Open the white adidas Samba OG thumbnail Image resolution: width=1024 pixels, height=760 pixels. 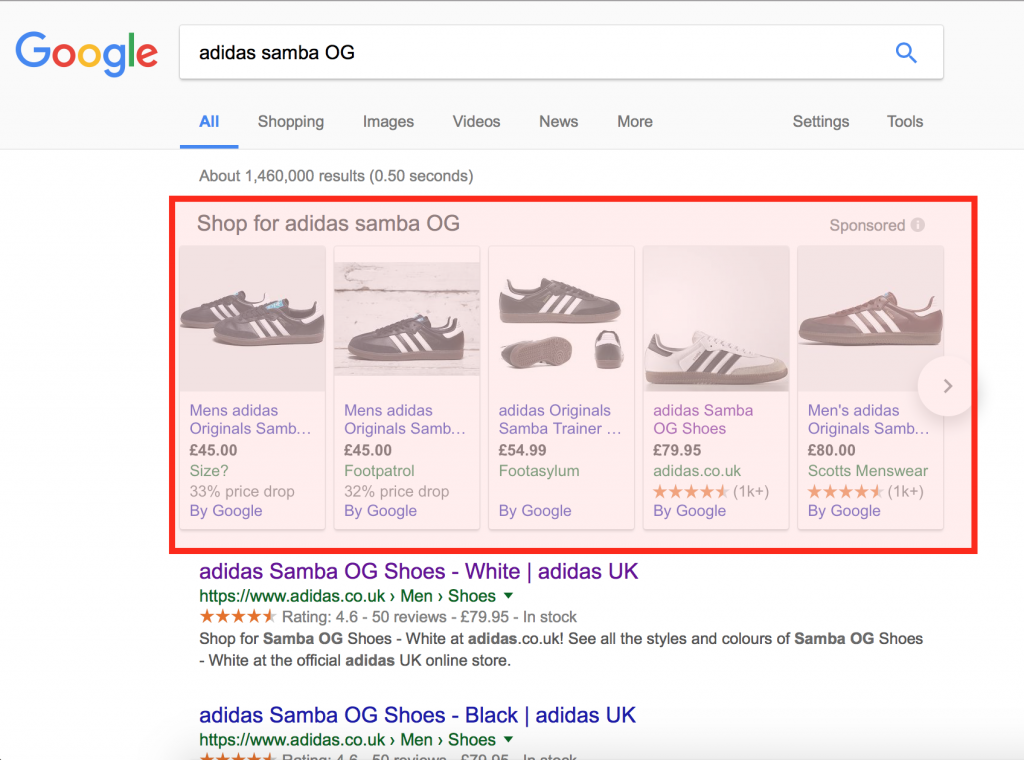click(716, 319)
